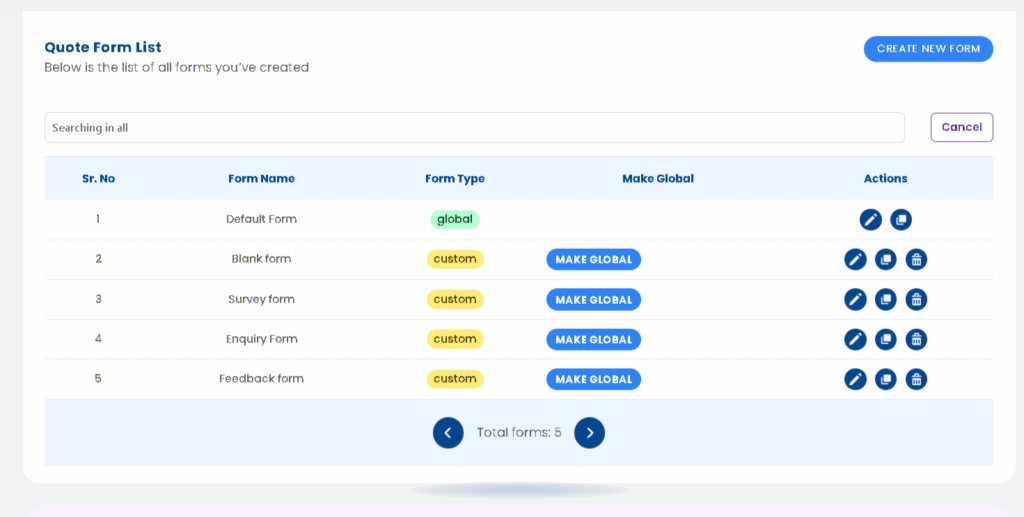
Task: Make the Survey form global
Action: click(593, 299)
